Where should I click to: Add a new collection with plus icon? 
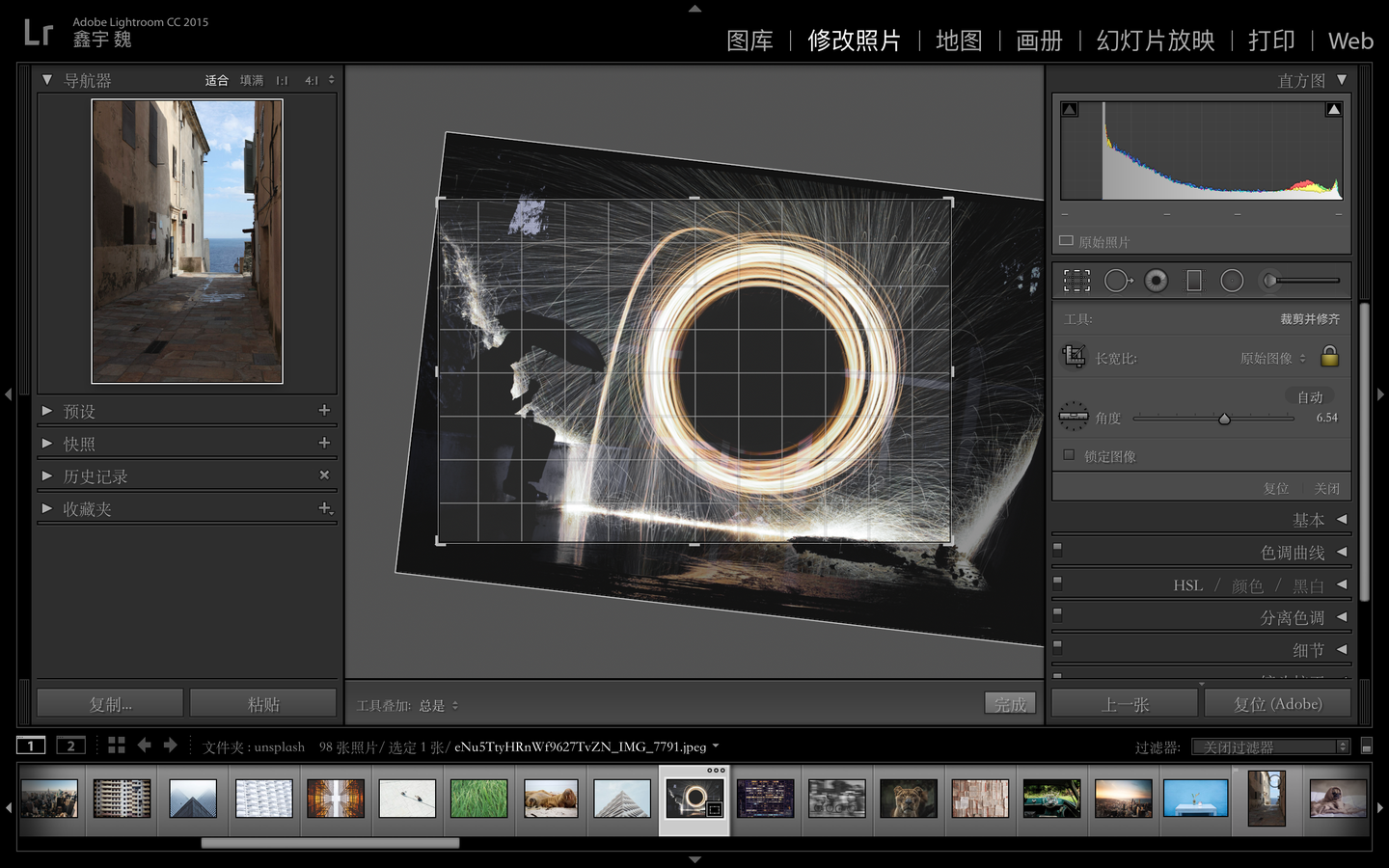(325, 507)
